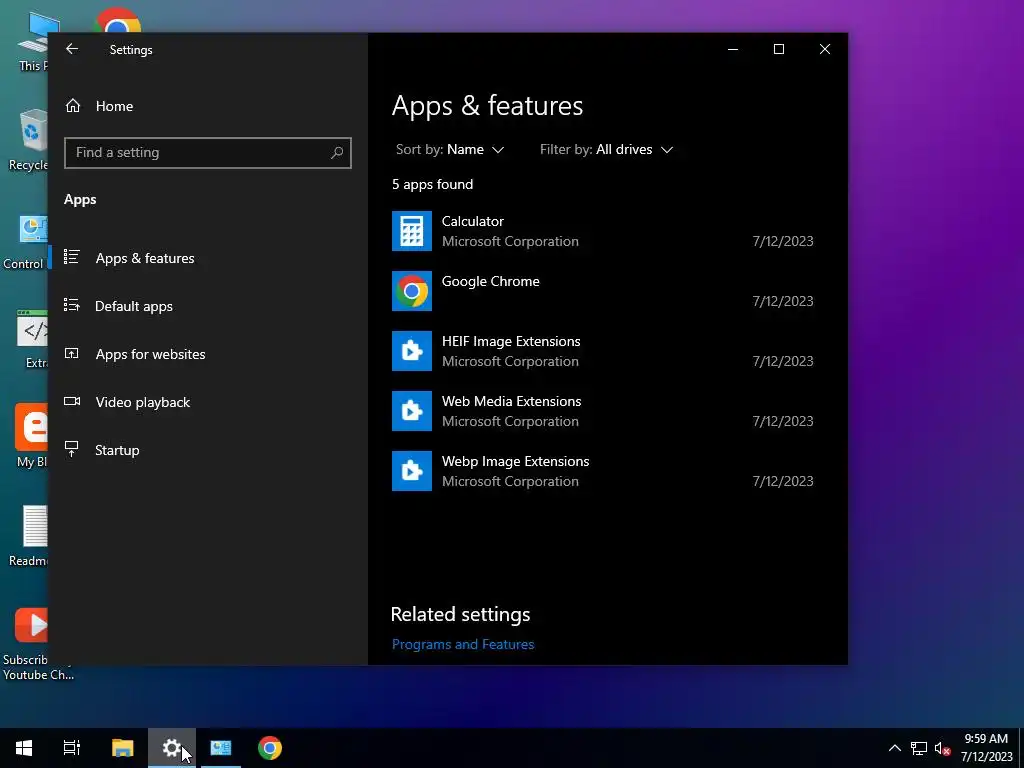
Task: Open Video playback settings
Action: click(208, 402)
